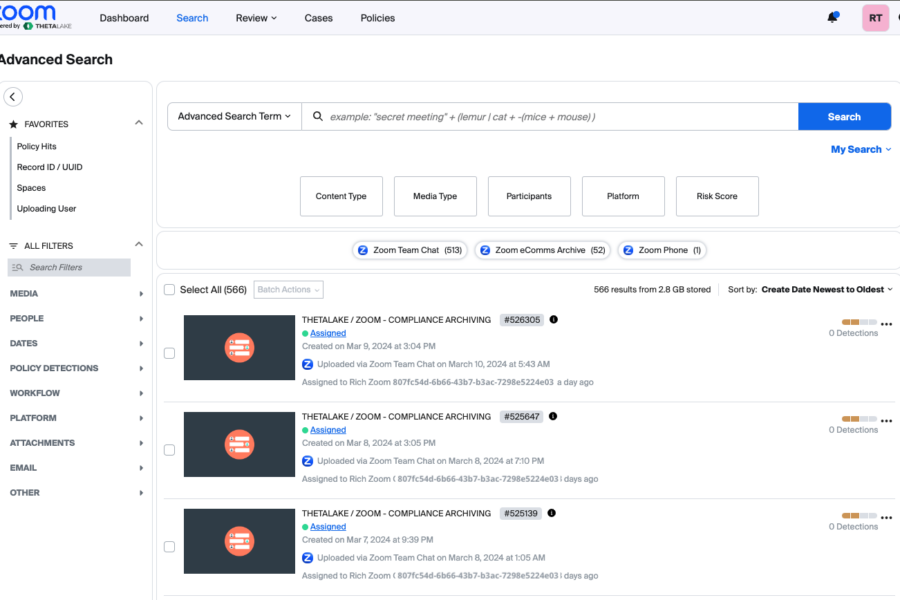
Task: Open the Review menu
Action: pyautogui.click(x=256, y=18)
